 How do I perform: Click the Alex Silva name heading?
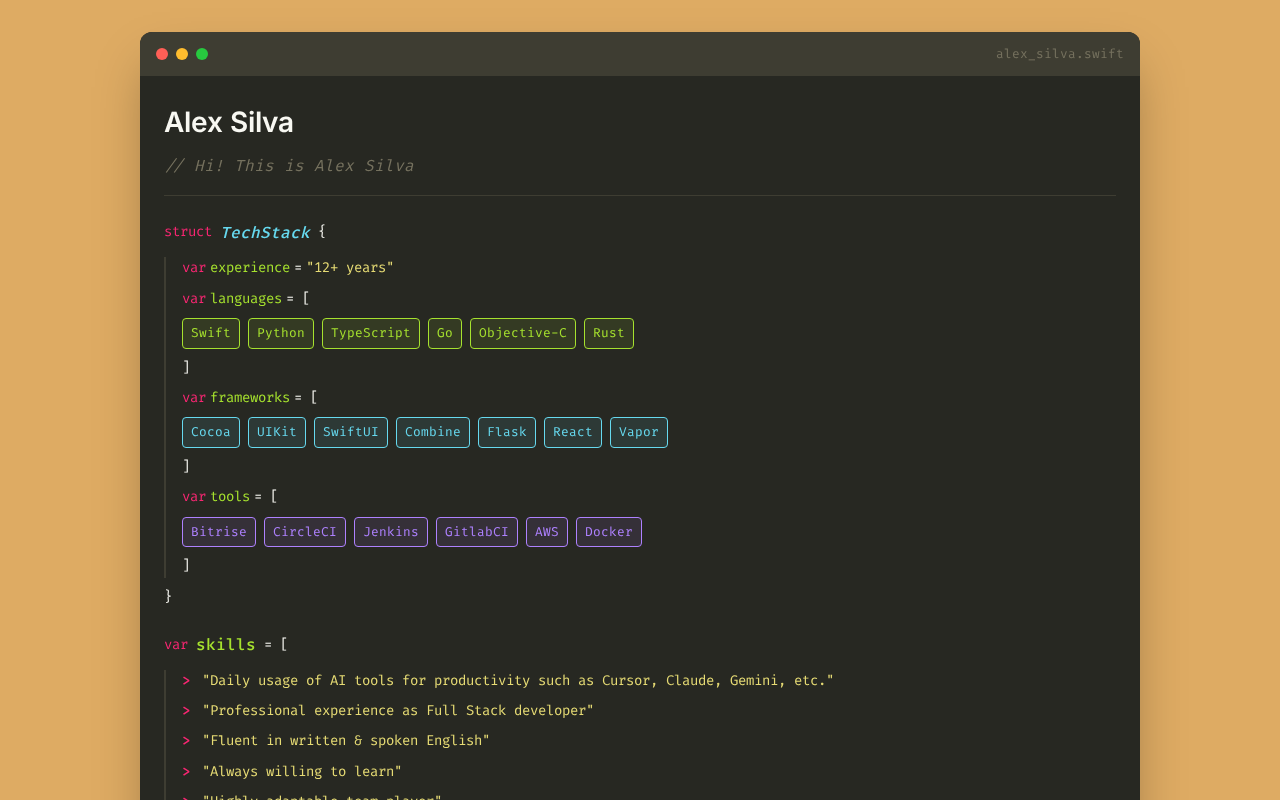(229, 122)
